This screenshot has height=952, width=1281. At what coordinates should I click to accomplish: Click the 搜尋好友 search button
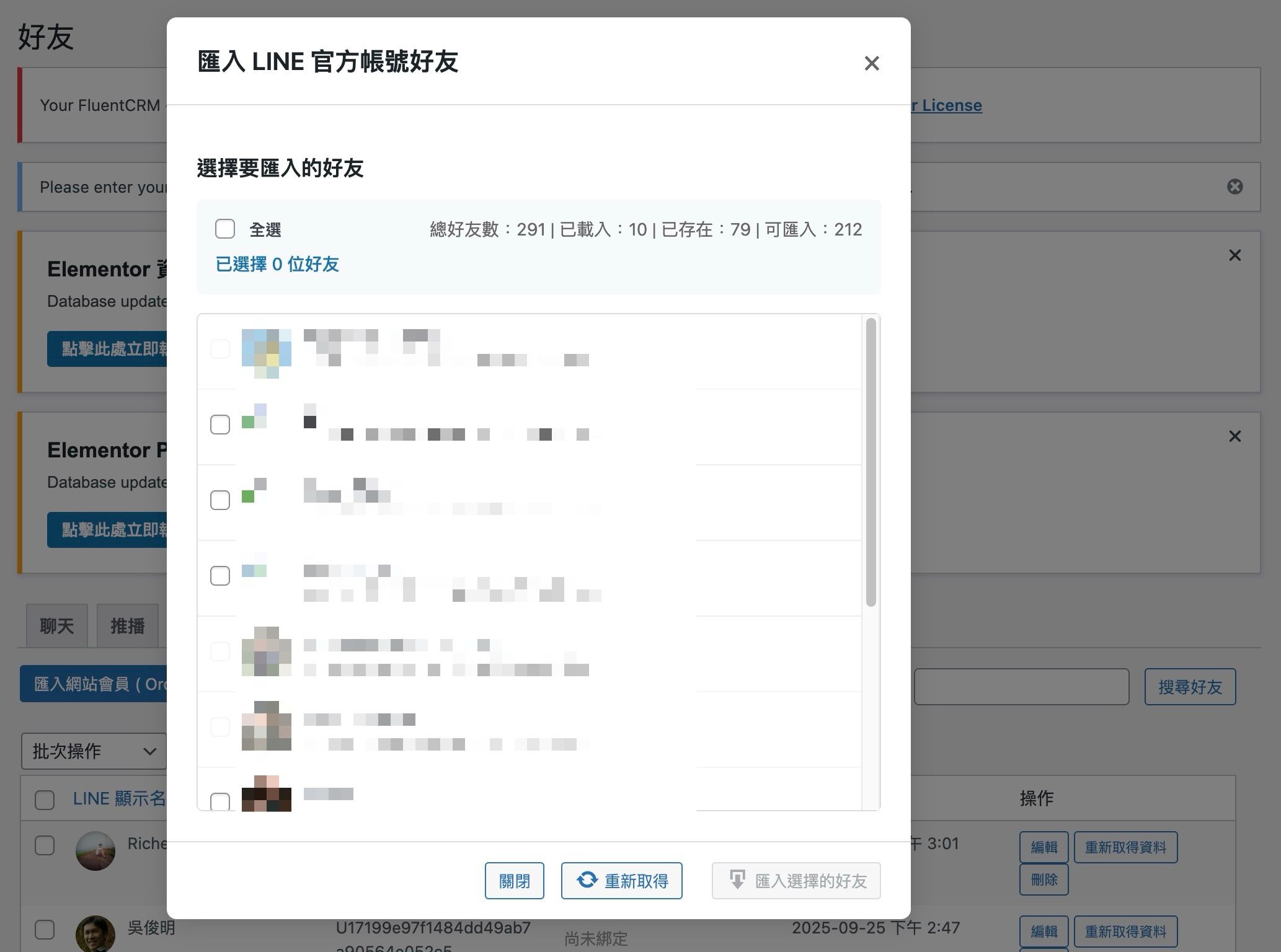1190,687
